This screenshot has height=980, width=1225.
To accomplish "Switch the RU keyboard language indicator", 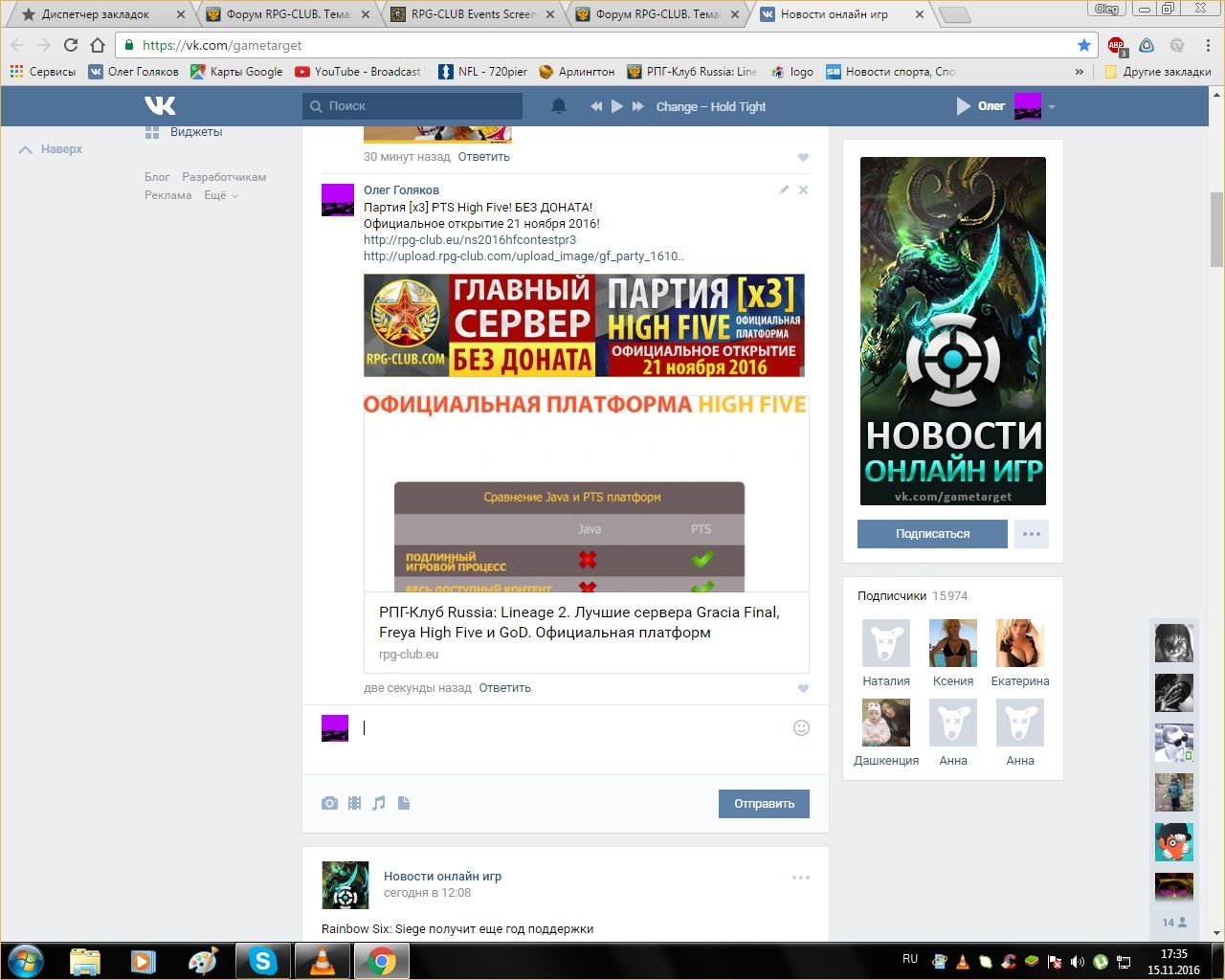I will click(910, 959).
